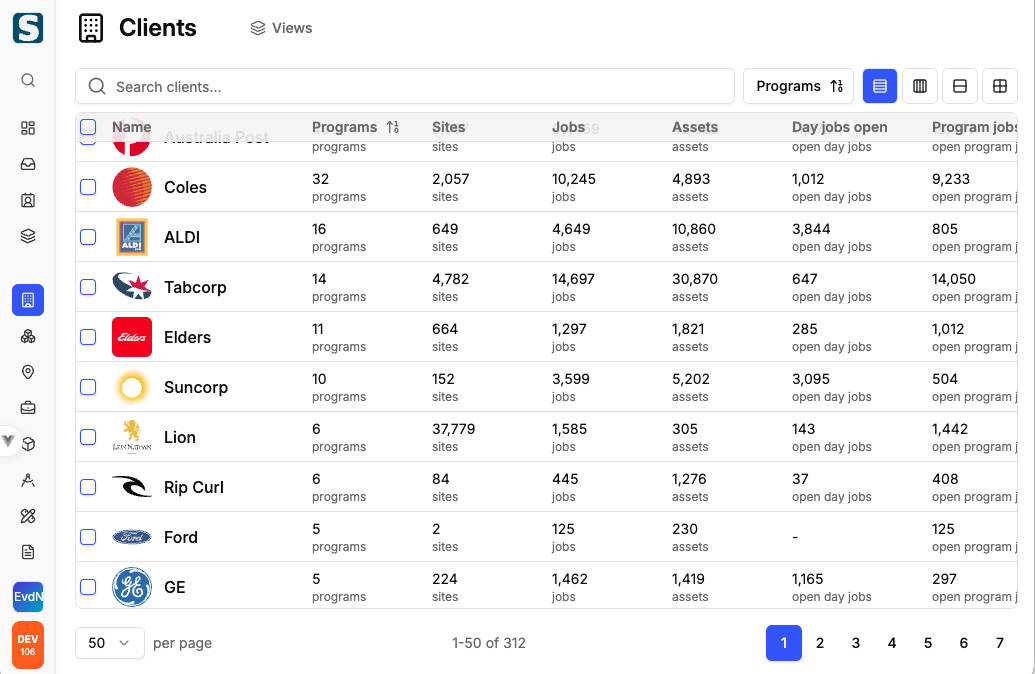
Task: Check the checkbox next to Coles
Action: pos(88,187)
